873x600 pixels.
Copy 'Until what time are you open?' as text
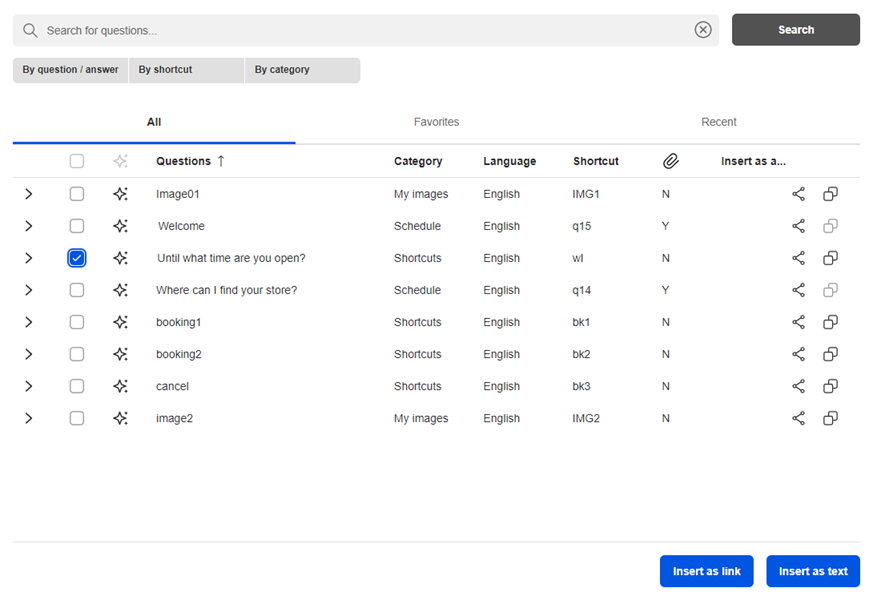830,258
